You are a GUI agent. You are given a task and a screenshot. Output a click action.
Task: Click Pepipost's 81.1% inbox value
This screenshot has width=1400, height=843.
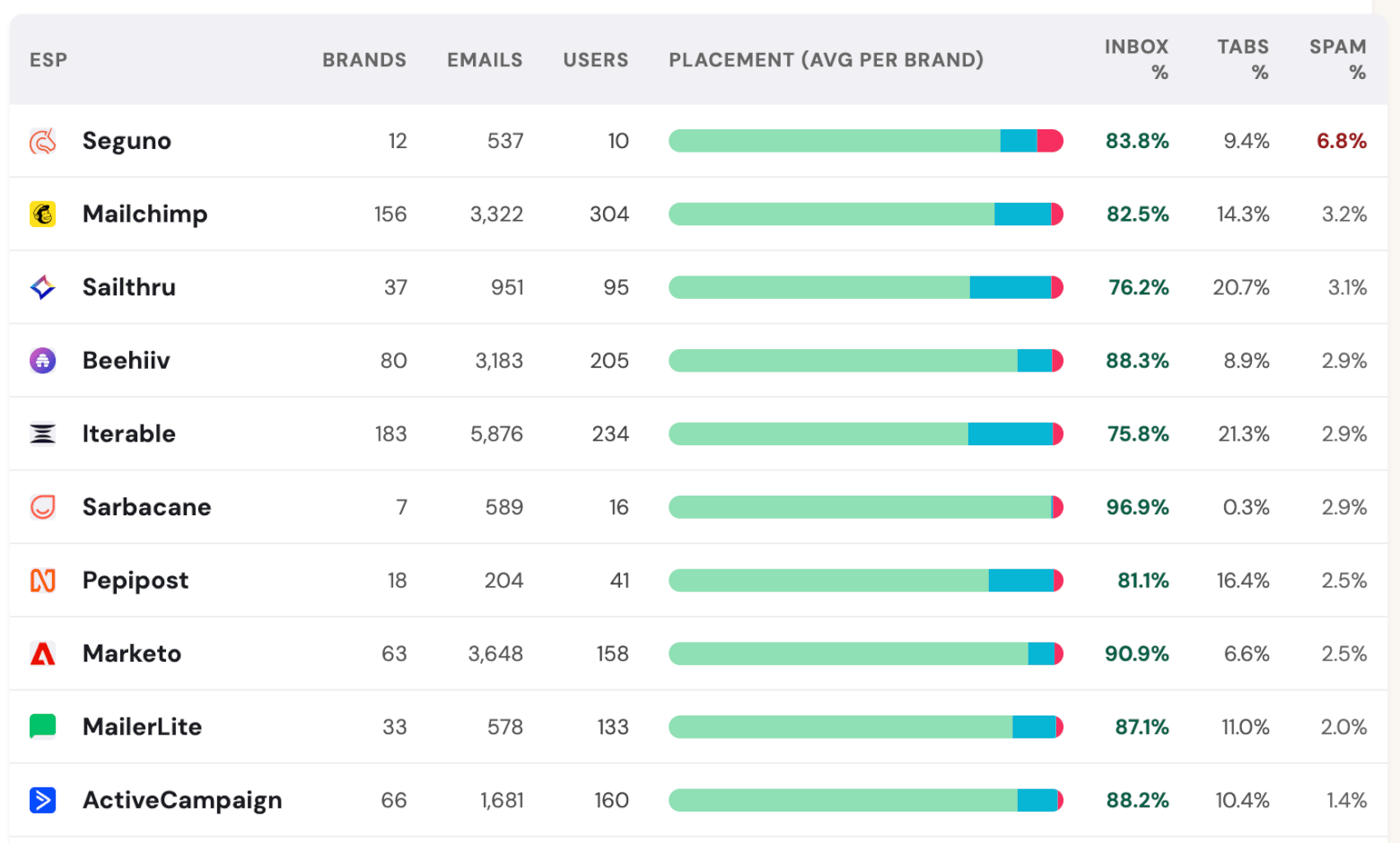click(x=1143, y=581)
